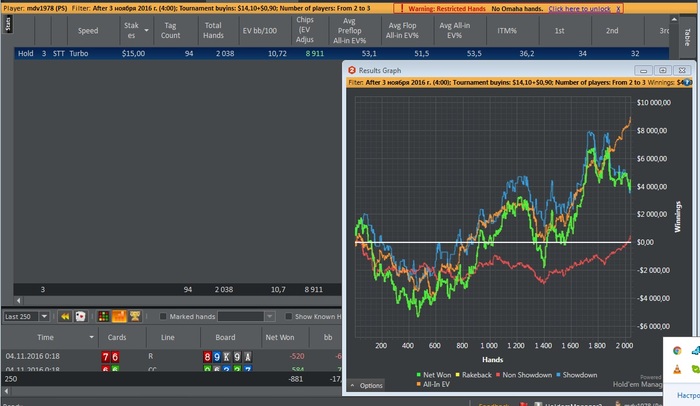Click the trophy tournaments icon

click(x=135, y=316)
